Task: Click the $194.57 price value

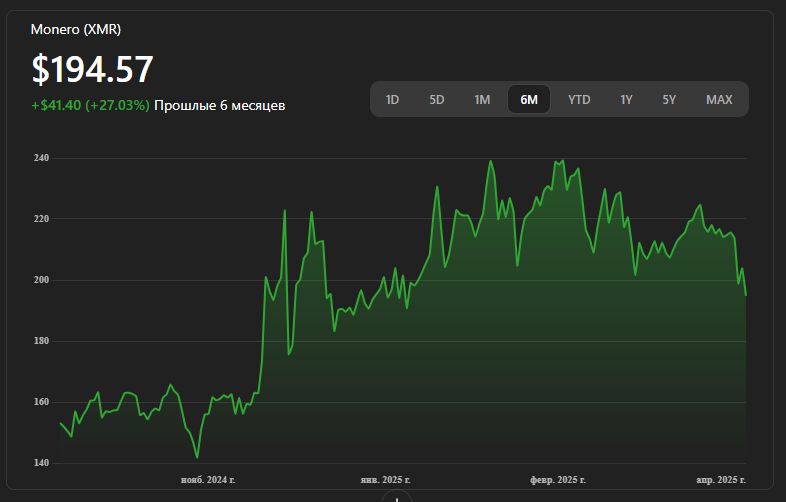Action: 92,69
